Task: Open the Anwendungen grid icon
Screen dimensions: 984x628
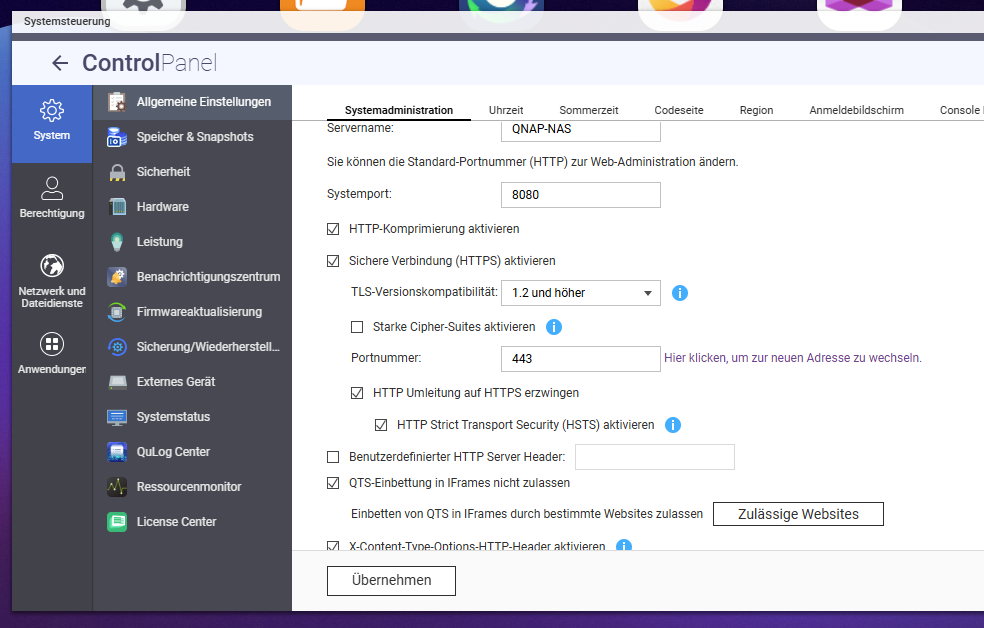Action: click(x=51, y=344)
